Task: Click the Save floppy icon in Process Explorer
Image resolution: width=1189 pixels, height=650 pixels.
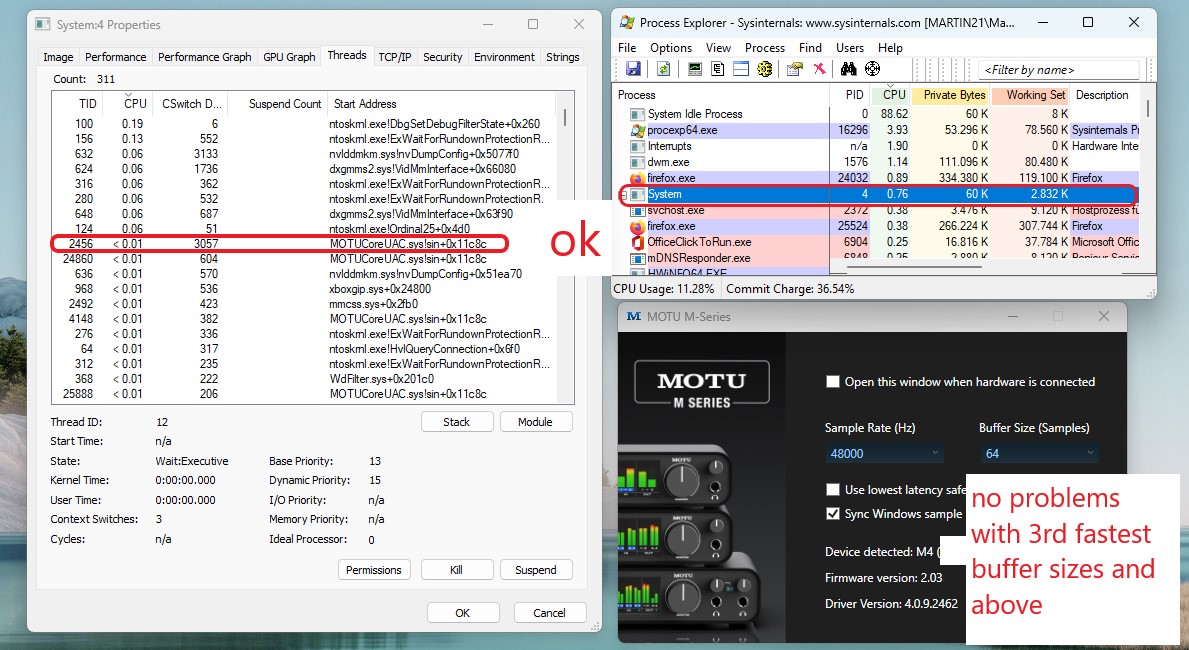Action: [633, 69]
